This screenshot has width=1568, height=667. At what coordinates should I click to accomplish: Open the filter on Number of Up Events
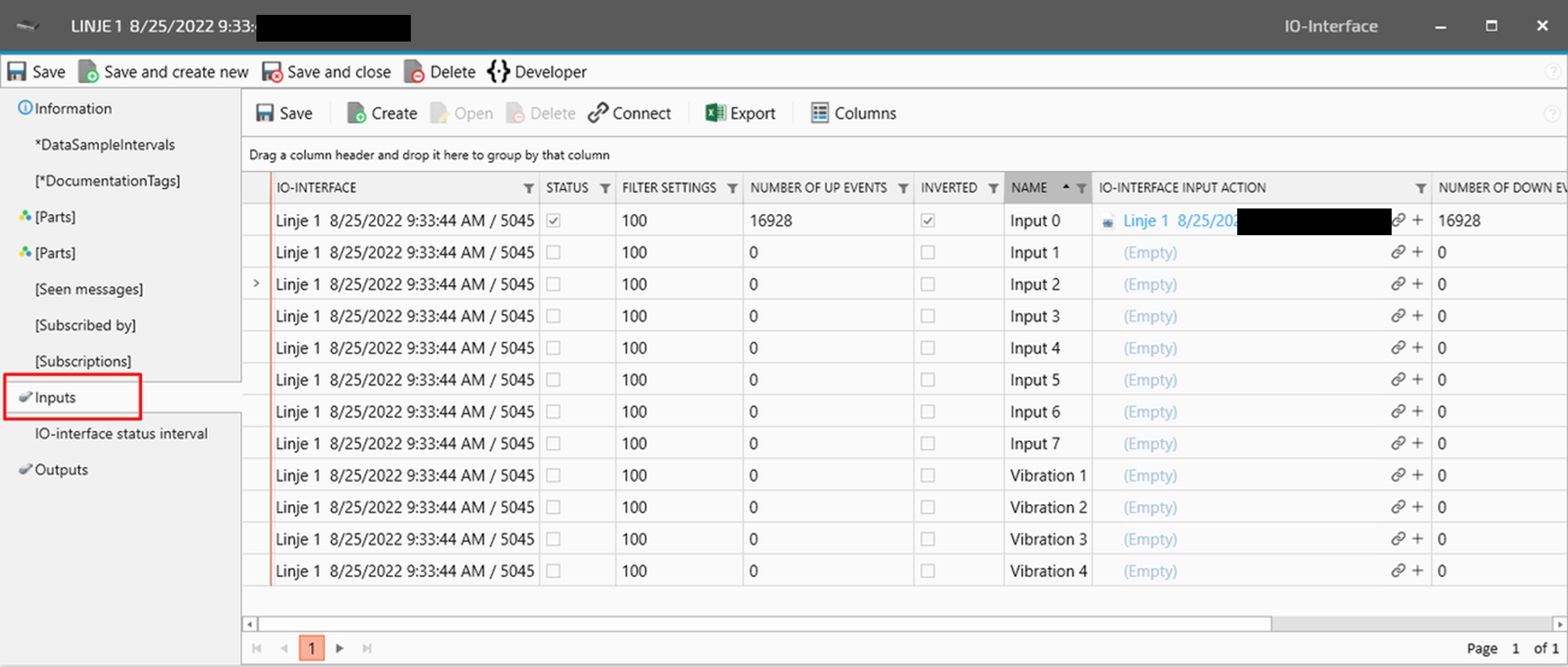point(903,188)
